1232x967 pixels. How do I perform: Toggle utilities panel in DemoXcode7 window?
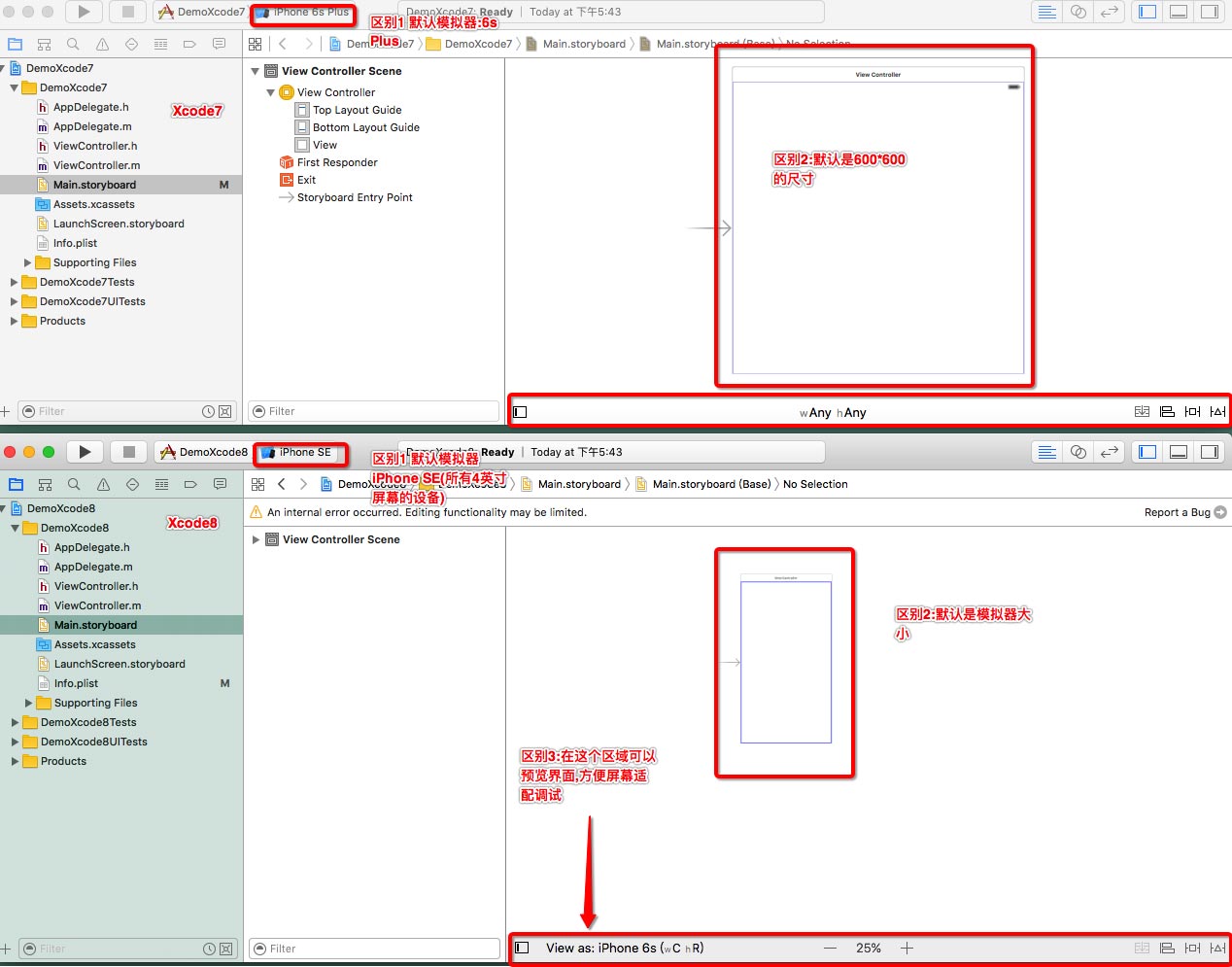pyautogui.click(x=1210, y=12)
